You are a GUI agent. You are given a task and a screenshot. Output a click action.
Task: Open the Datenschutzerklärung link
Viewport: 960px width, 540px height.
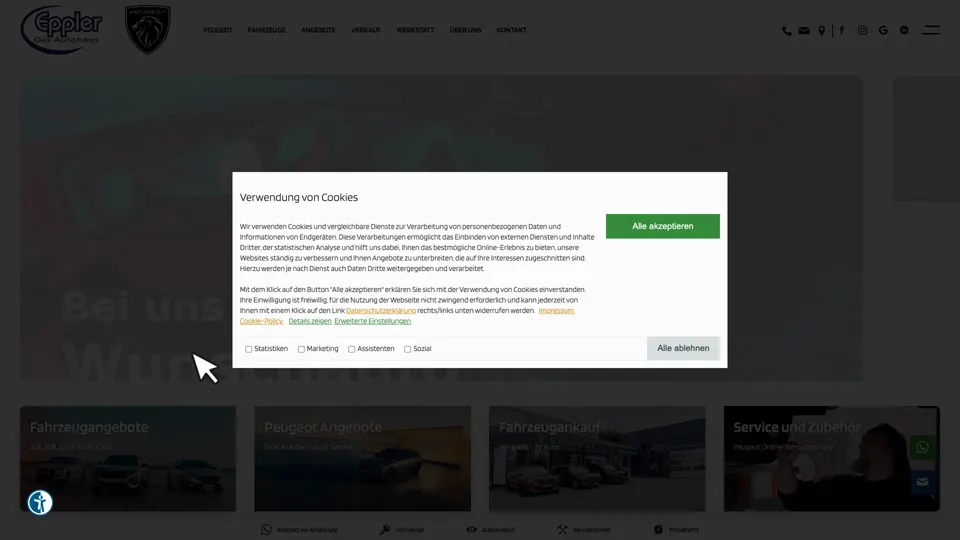pyautogui.click(x=381, y=310)
